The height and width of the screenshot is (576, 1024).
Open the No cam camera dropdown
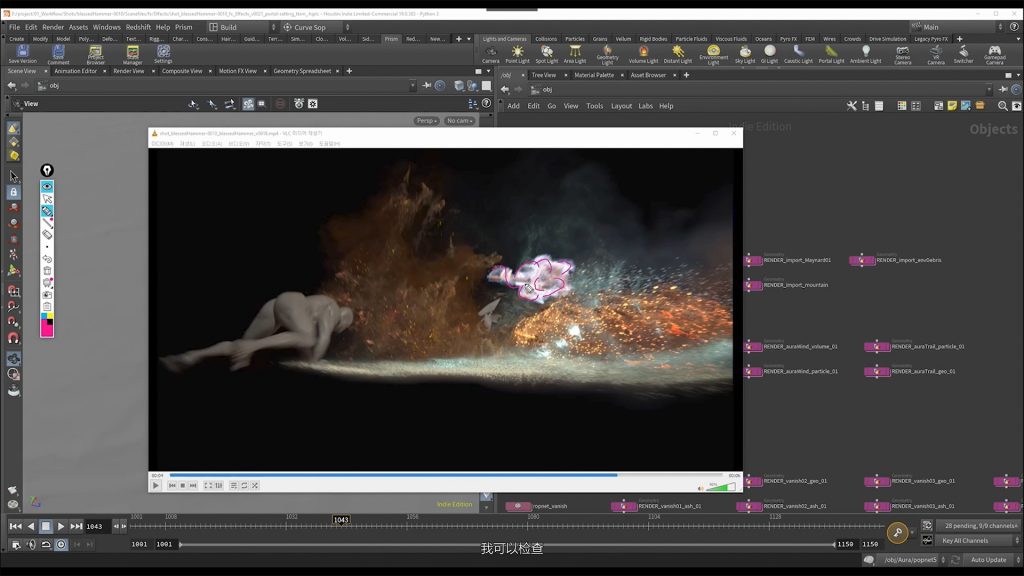[459, 121]
